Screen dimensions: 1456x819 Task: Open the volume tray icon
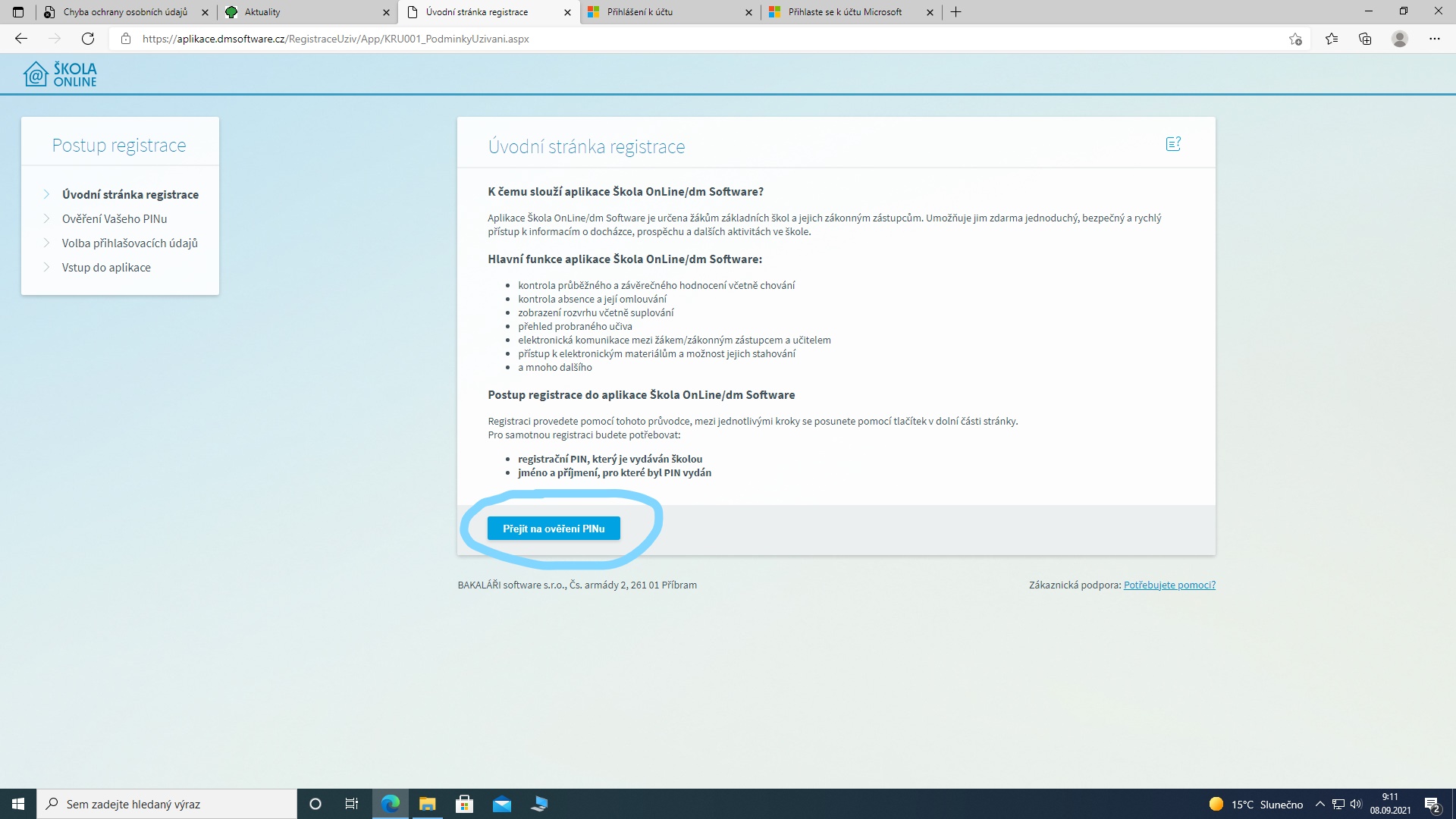pos(1356,804)
